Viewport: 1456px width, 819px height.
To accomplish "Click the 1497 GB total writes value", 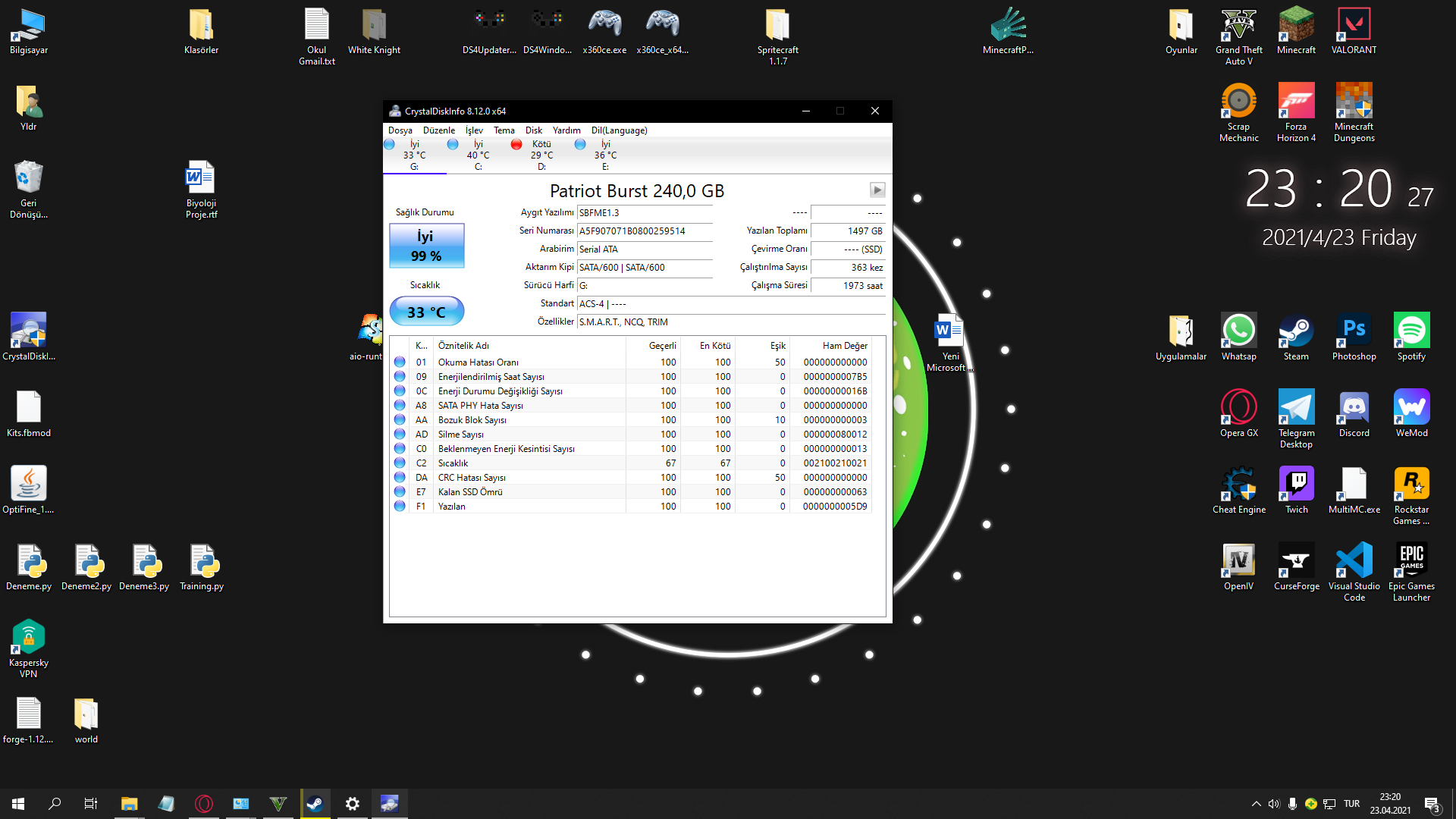I will (x=848, y=231).
